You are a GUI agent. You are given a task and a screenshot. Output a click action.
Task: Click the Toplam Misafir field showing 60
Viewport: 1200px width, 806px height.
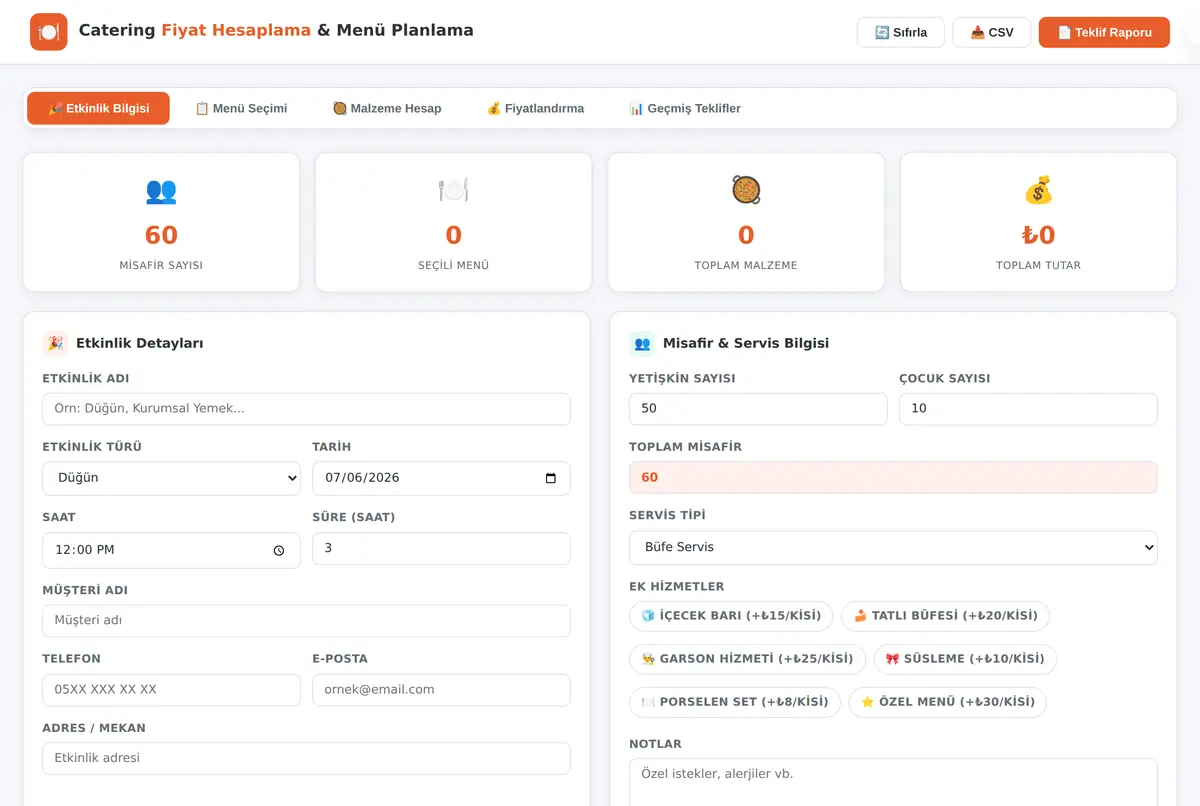[x=893, y=477]
